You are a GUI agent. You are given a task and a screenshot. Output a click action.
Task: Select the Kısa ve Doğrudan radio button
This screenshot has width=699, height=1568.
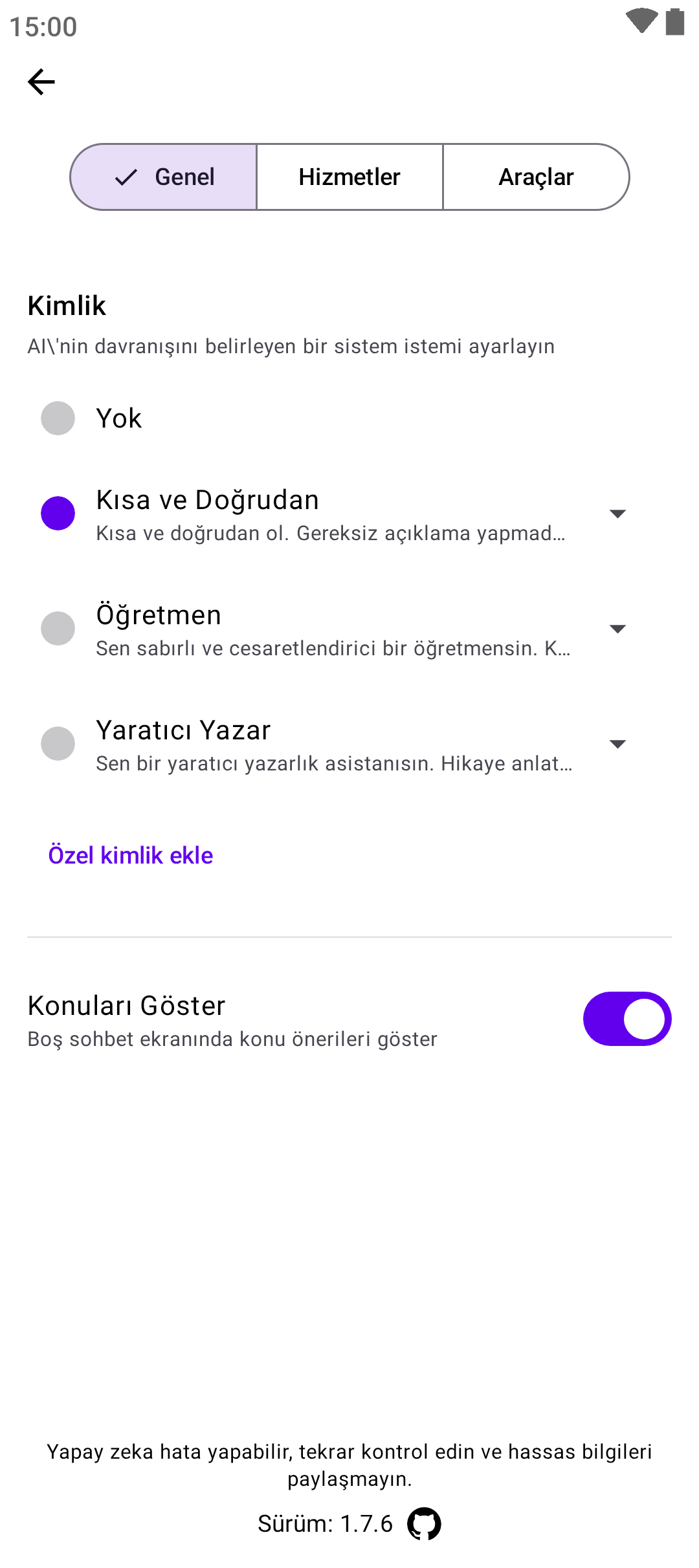point(58,513)
